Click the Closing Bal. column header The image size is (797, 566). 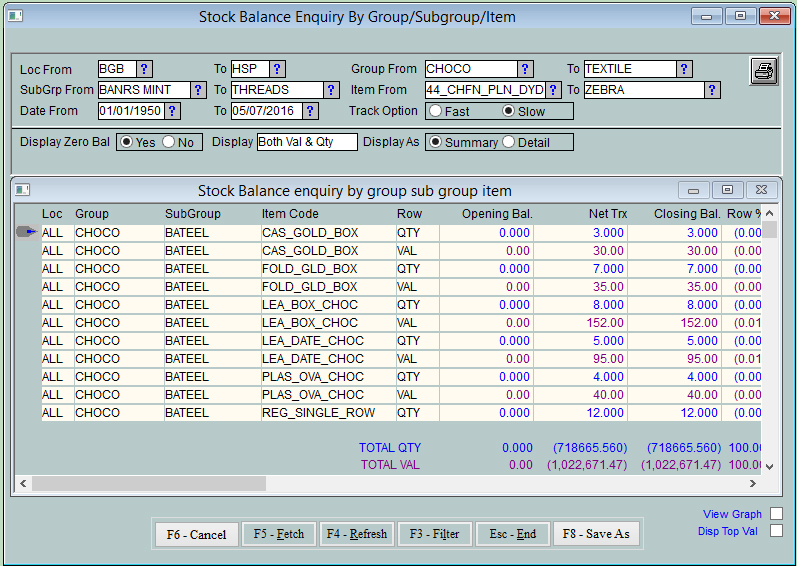coord(687,214)
